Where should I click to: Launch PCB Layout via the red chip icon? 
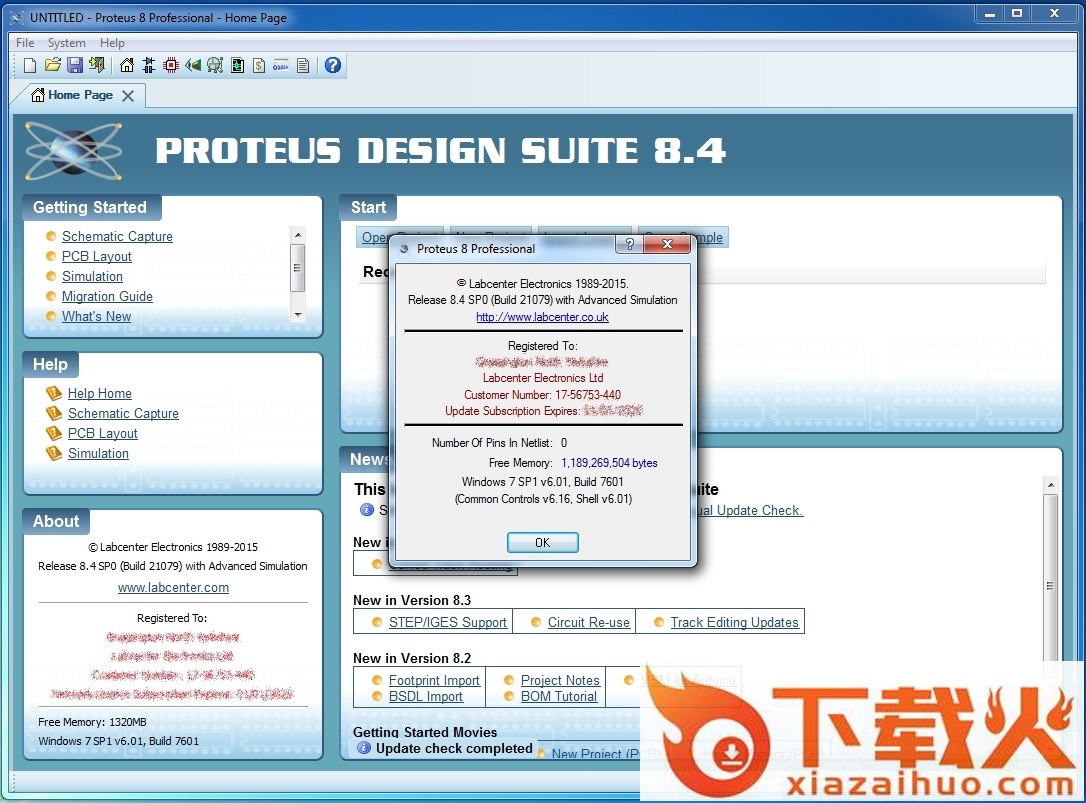click(x=171, y=66)
